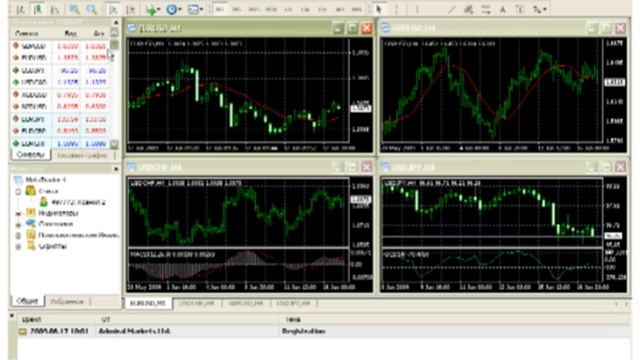Open the arrows objects tool
This screenshot has width=640, height=360.
click(537, 9)
